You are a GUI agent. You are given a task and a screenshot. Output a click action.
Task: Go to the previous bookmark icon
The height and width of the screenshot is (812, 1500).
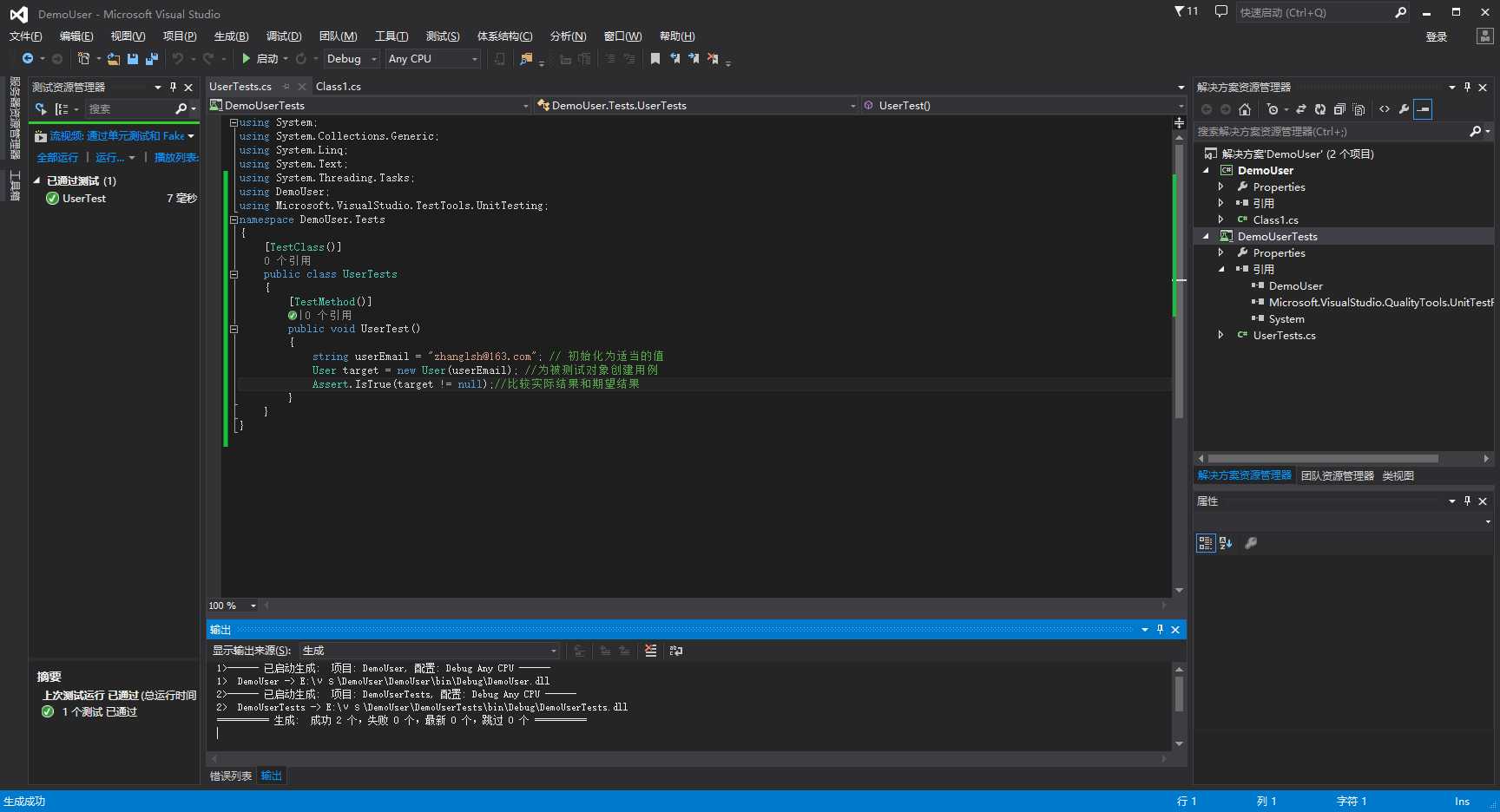[x=674, y=59]
